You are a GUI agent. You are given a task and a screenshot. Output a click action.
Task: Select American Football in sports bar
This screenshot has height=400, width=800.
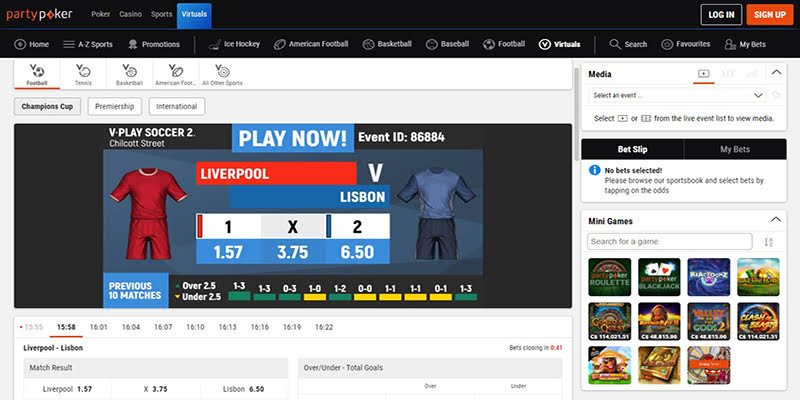click(311, 44)
